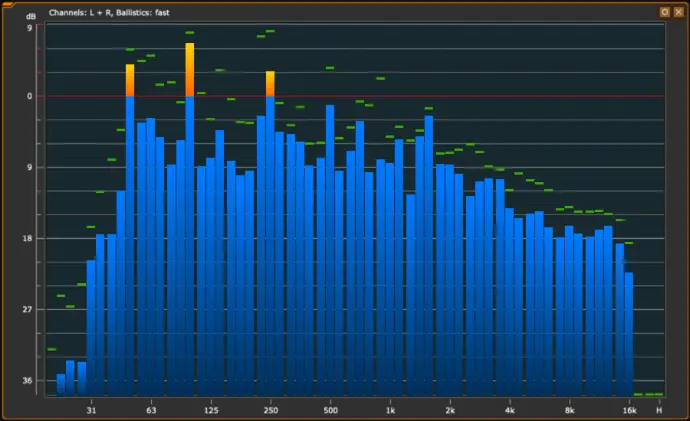Screen dimensions: 690x421
Task: Select the orange-tipped bar at 250 Hz
Action: pos(270,84)
